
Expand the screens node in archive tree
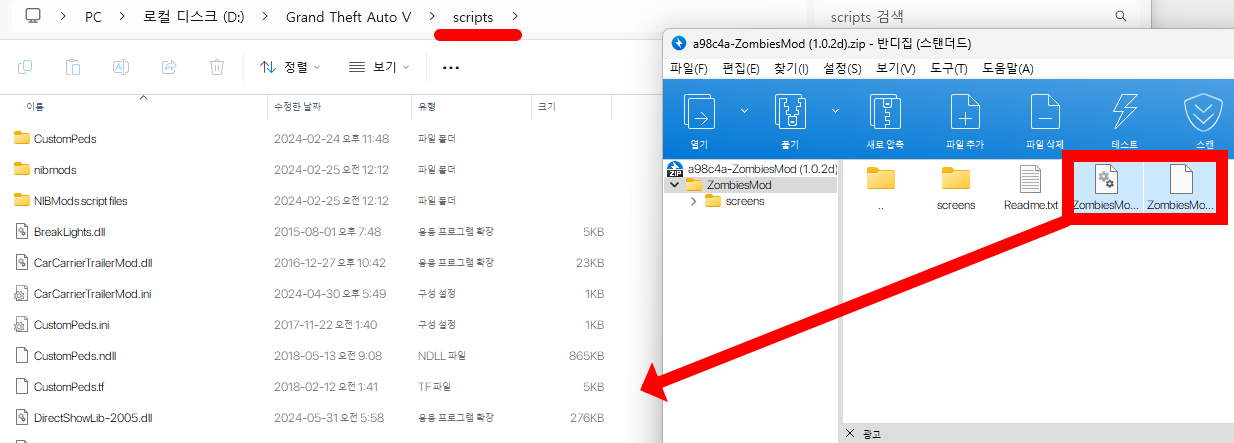tap(694, 201)
